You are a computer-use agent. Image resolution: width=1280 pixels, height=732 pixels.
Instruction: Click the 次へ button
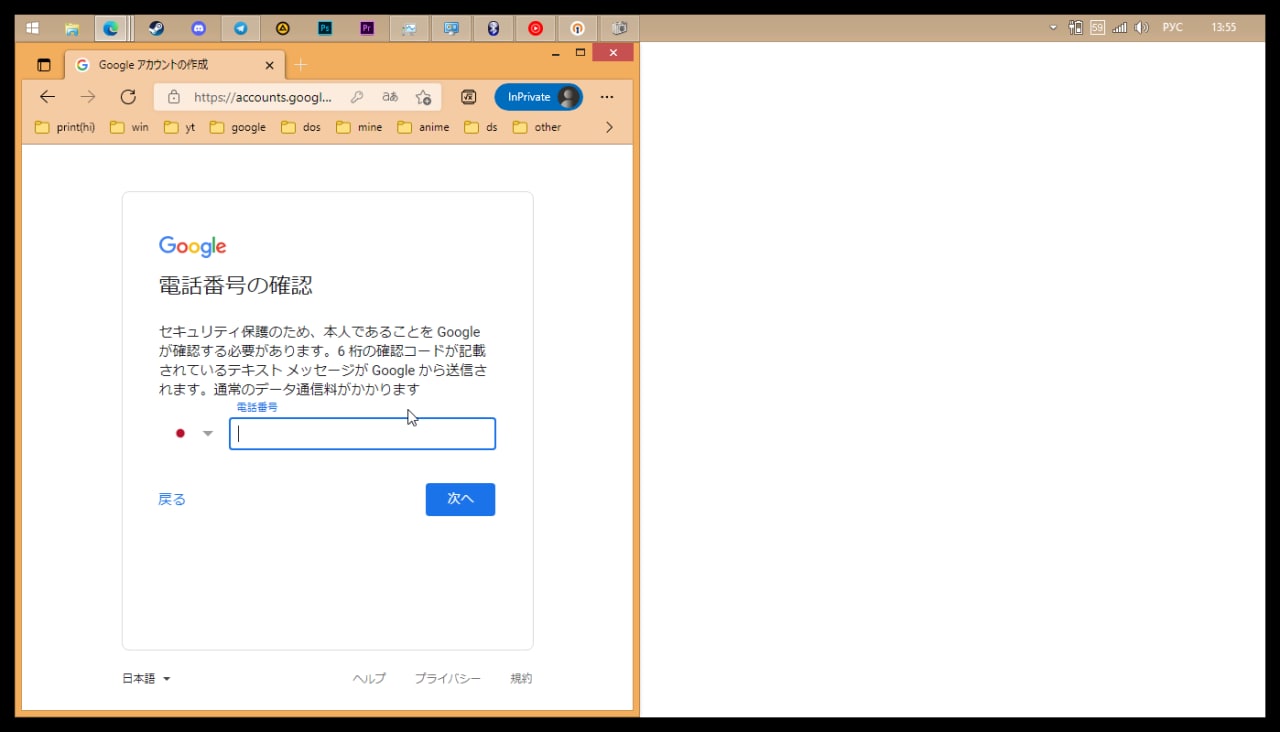coord(460,499)
